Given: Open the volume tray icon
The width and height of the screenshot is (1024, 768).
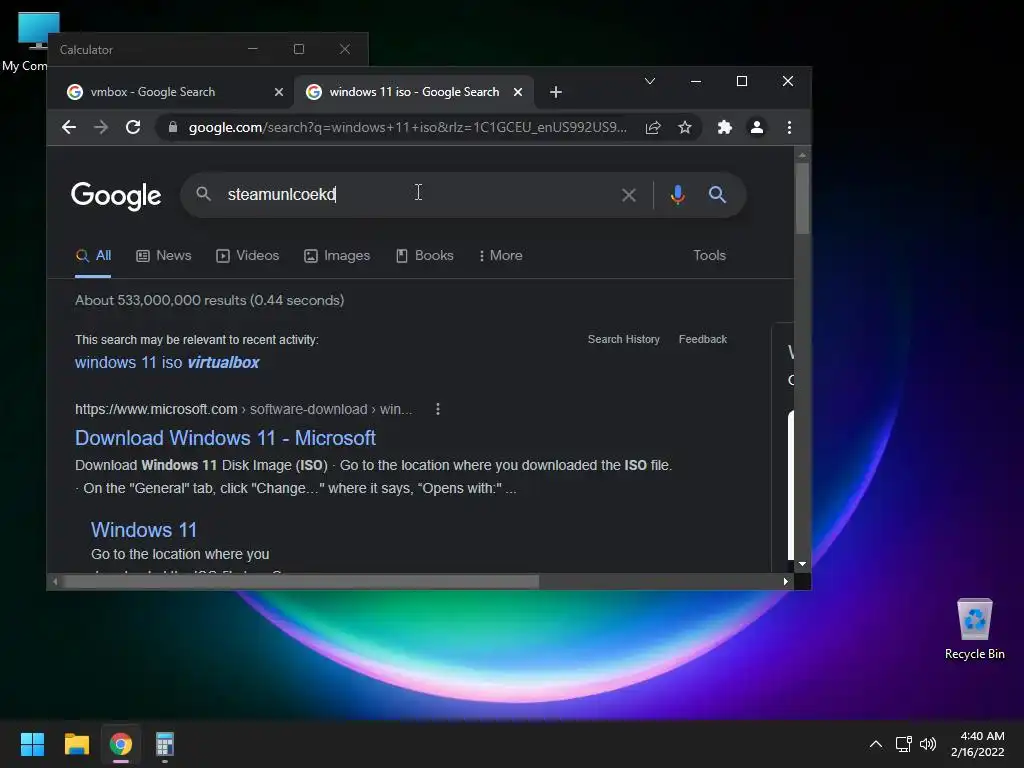Looking at the screenshot, I should [927, 744].
